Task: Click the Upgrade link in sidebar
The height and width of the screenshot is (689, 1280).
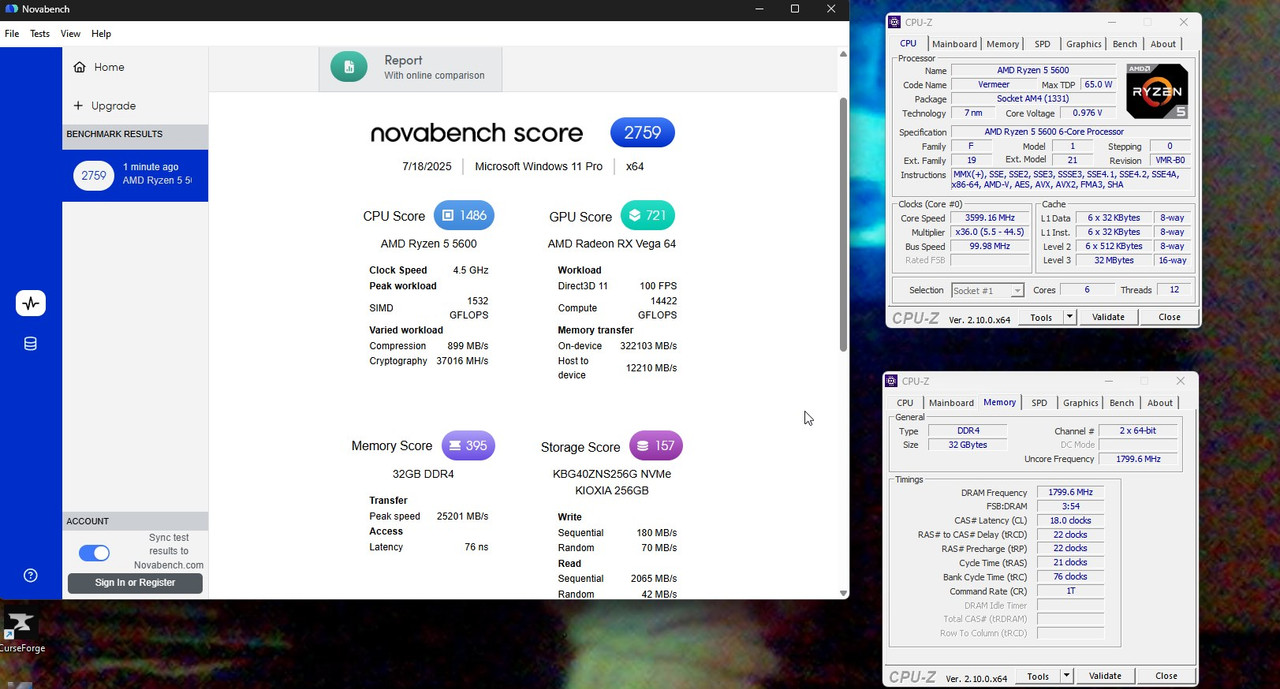Action: pos(114,106)
